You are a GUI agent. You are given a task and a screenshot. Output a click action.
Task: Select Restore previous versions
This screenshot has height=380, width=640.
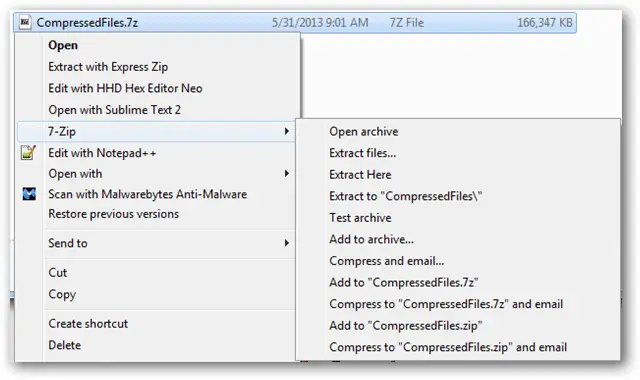tap(113, 214)
